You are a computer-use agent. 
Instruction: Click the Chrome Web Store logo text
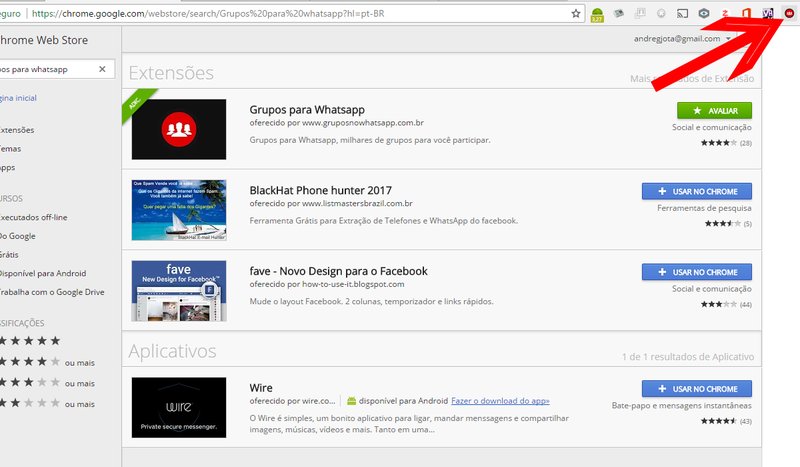point(44,40)
